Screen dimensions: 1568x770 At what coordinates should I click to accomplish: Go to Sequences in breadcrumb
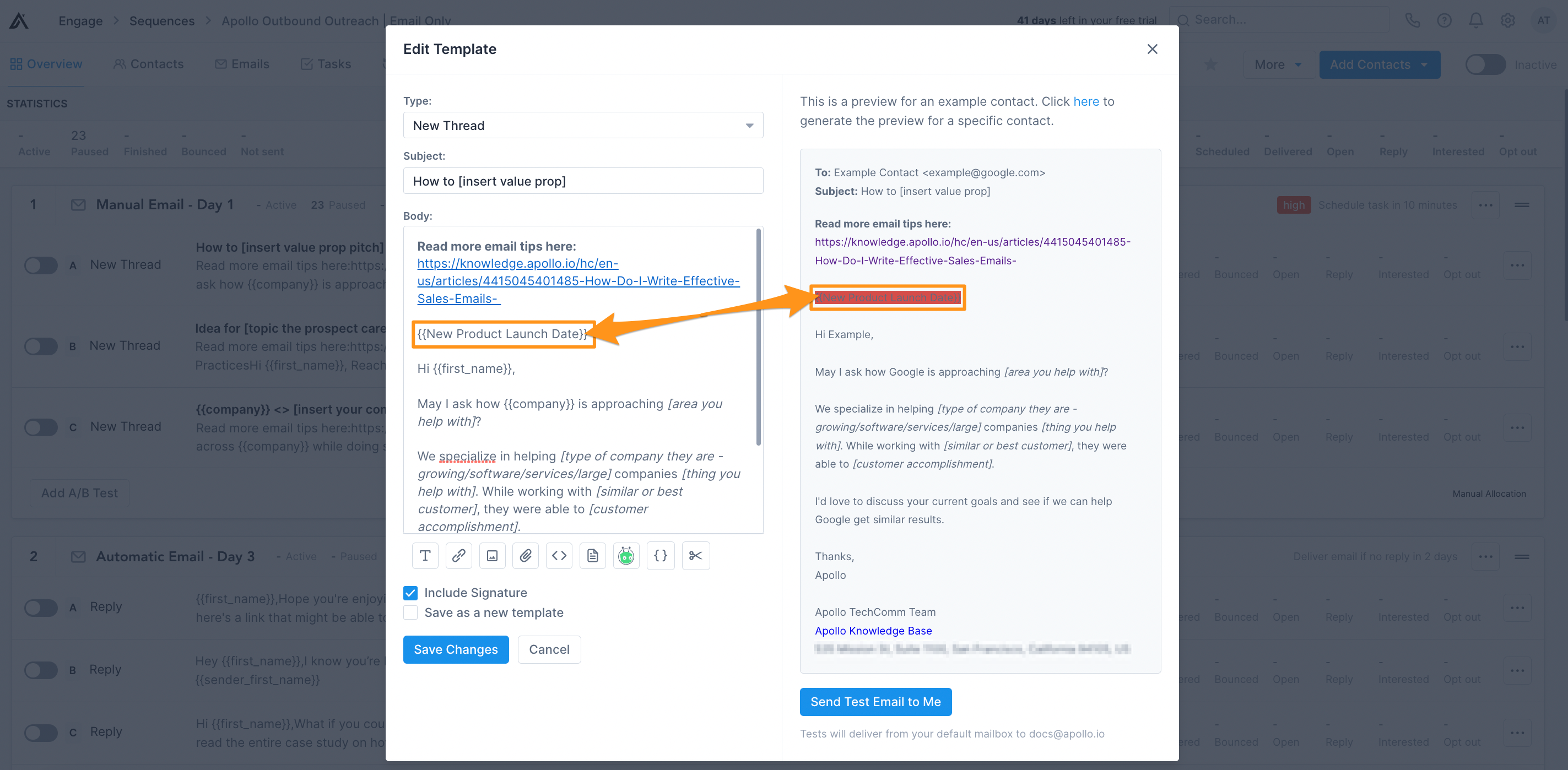[161, 21]
